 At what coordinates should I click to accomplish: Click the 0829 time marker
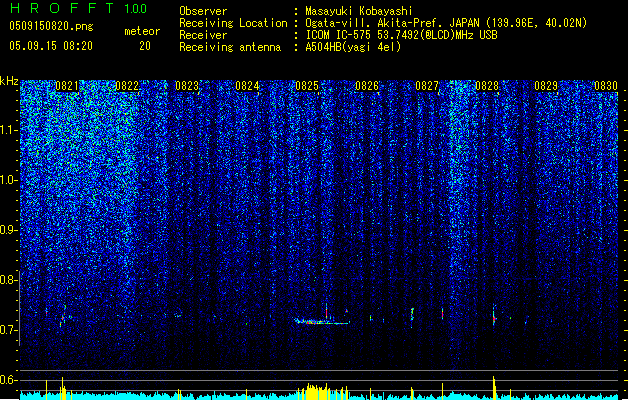546,86
